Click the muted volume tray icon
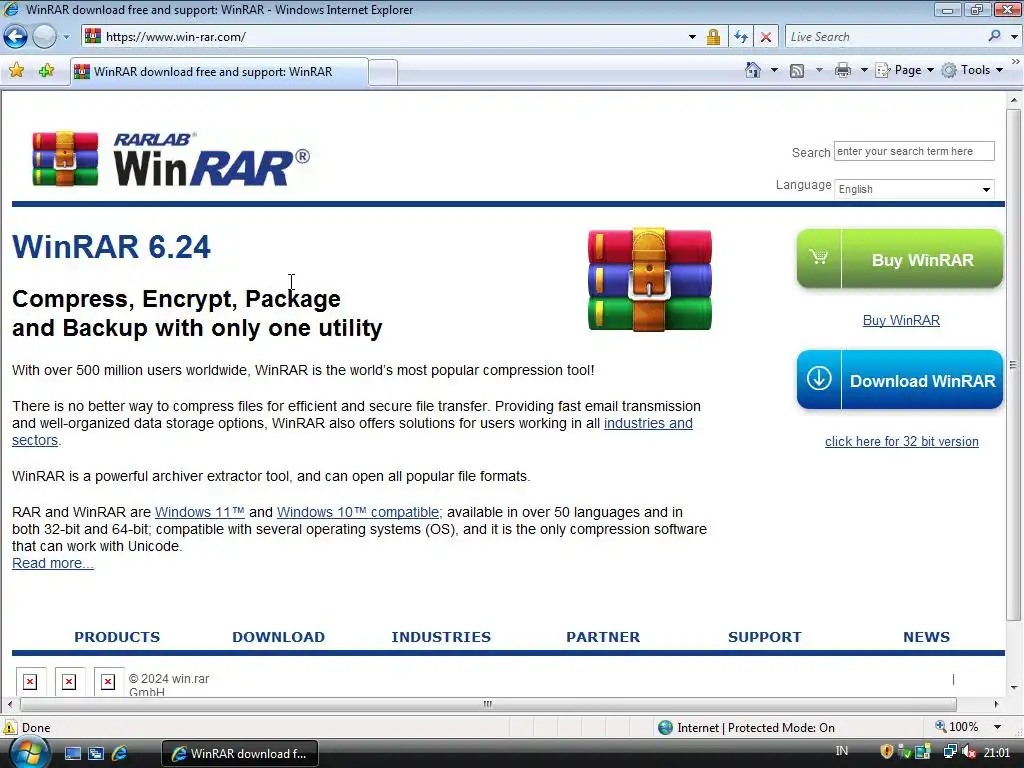 point(969,752)
